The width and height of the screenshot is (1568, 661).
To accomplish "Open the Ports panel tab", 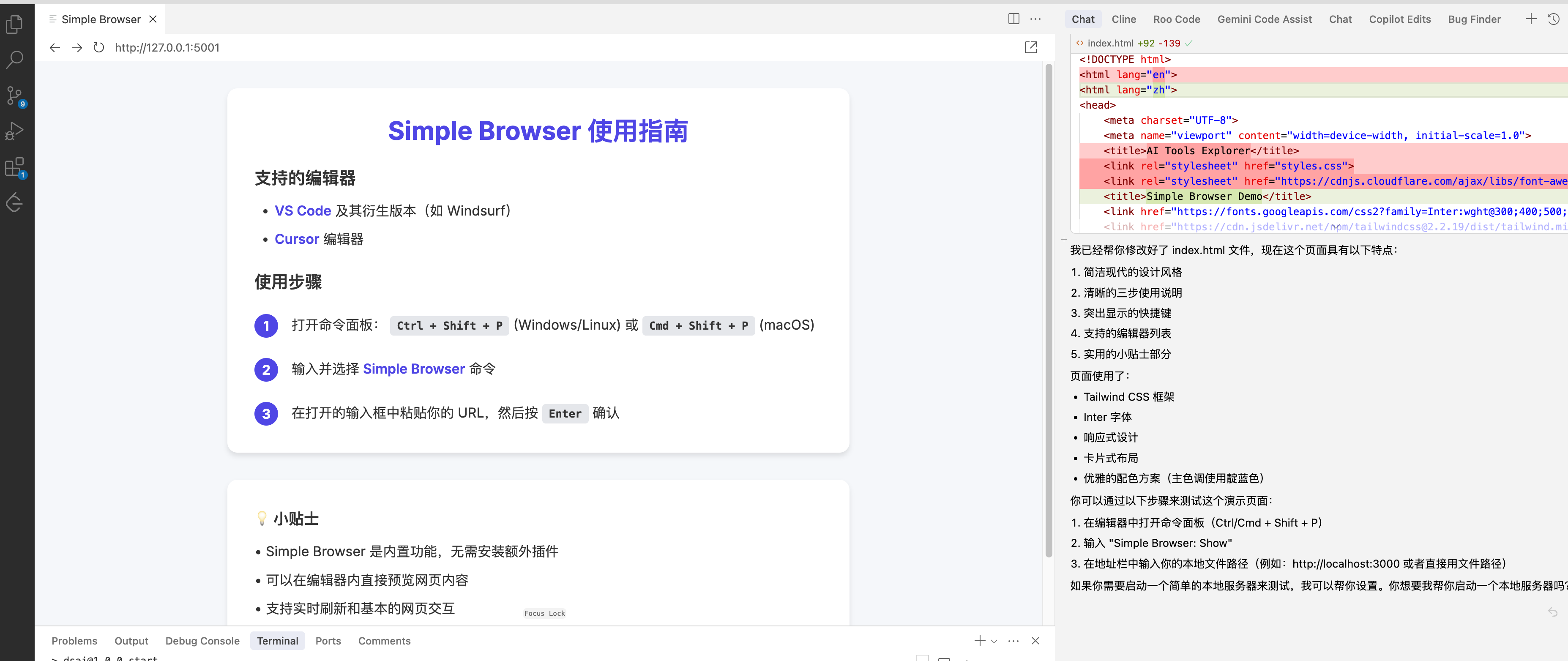I will [328, 641].
